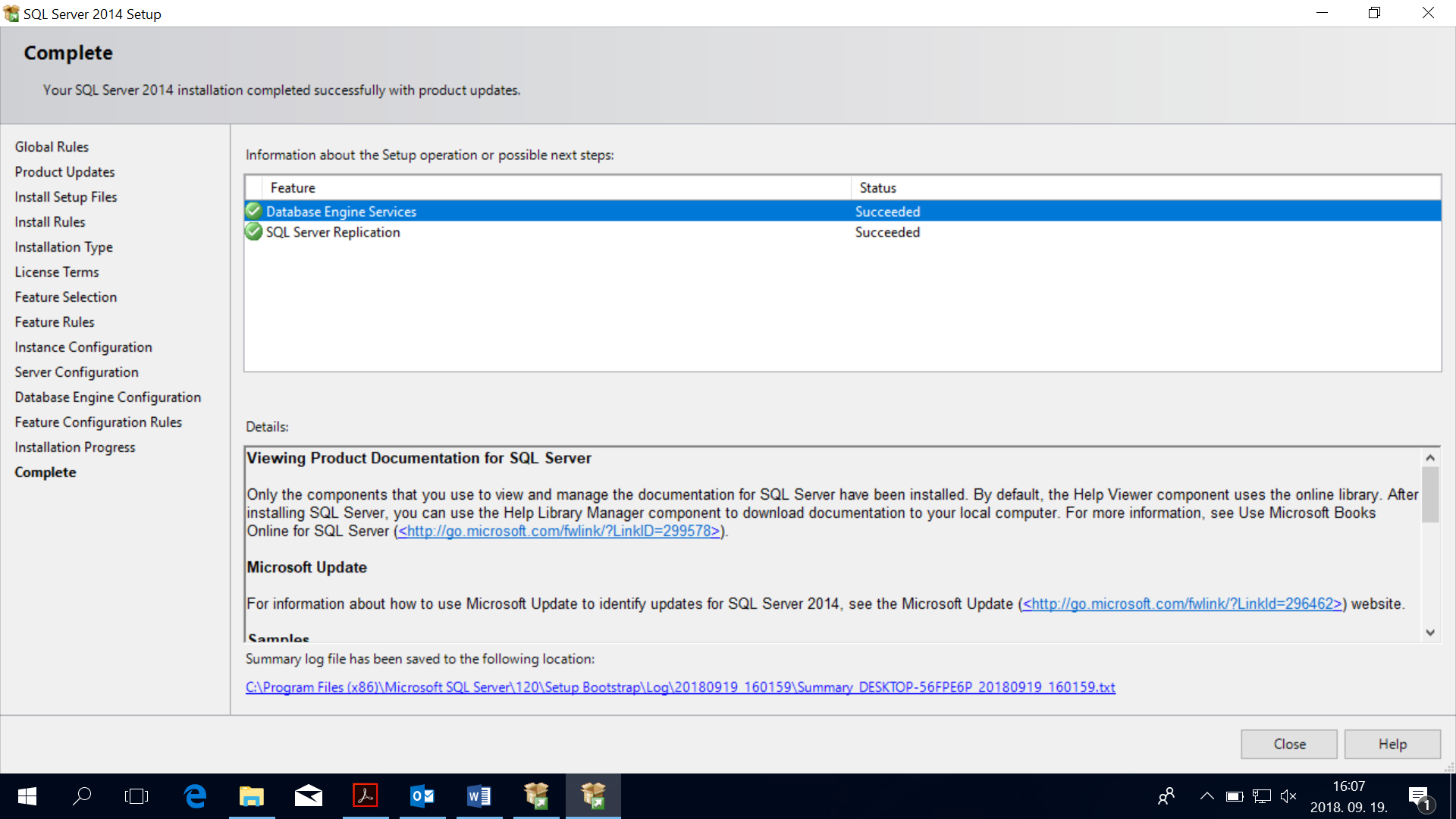Viewport: 1456px width, 819px height.
Task: Click Global Rules step in sidebar
Action: click(x=52, y=146)
